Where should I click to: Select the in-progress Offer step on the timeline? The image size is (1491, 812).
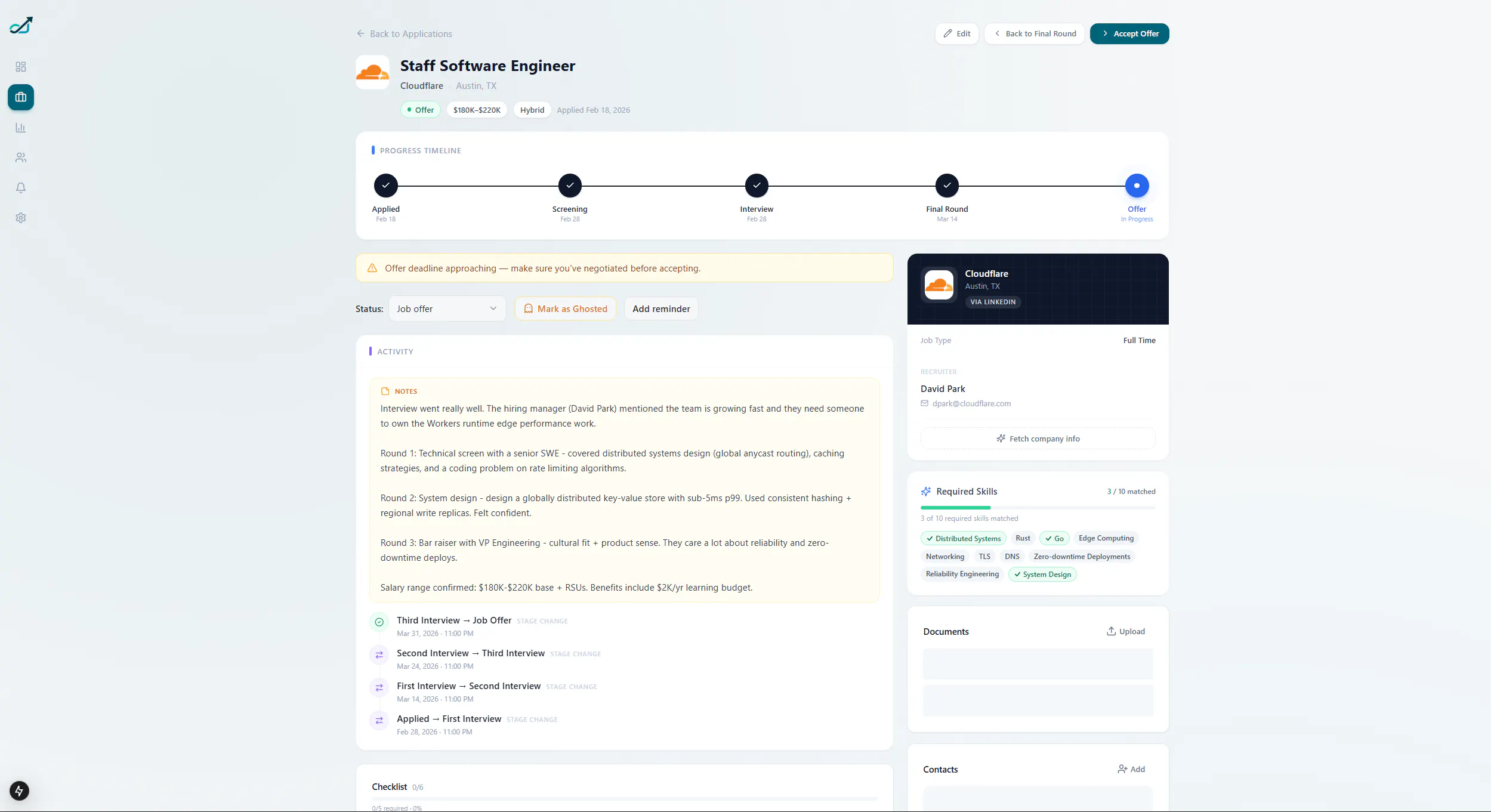tap(1137, 186)
